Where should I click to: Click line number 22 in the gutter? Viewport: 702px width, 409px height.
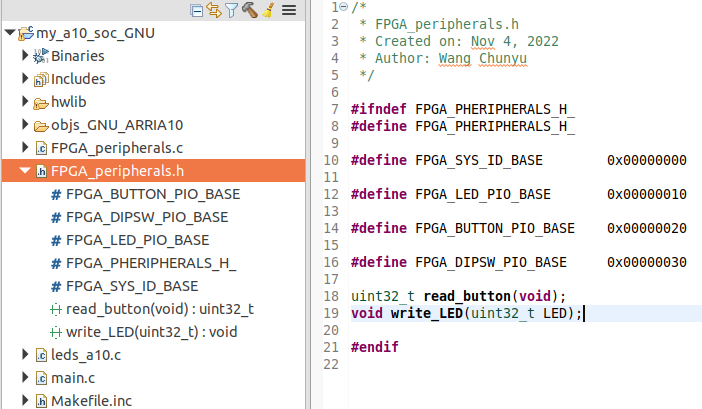pyautogui.click(x=331, y=364)
